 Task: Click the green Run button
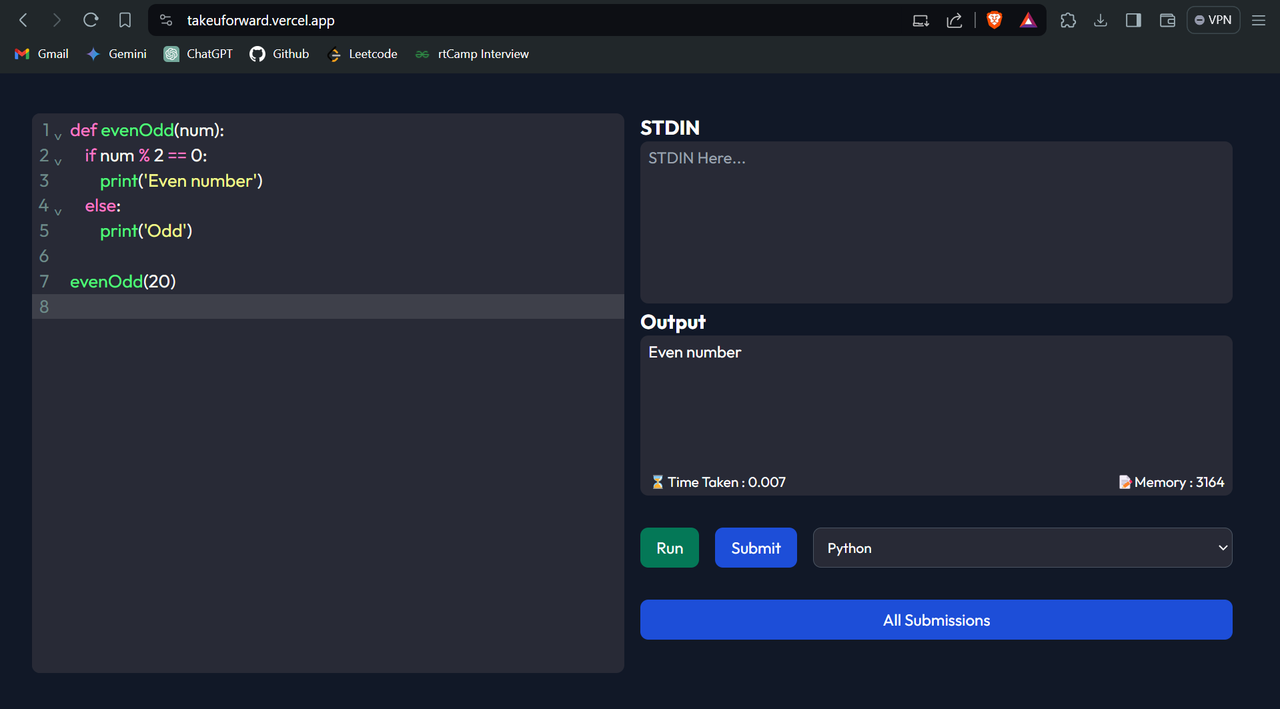coord(670,548)
